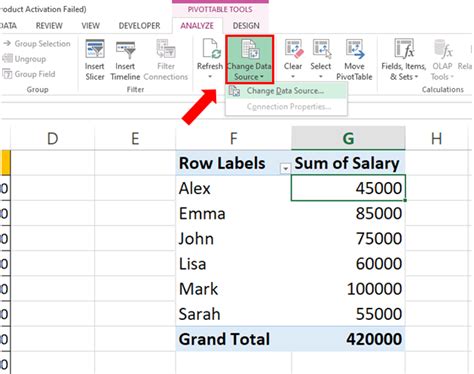Click the Change Data Source ribbon button
The width and height of the screenshot is (474, 374).
[249, 59]
